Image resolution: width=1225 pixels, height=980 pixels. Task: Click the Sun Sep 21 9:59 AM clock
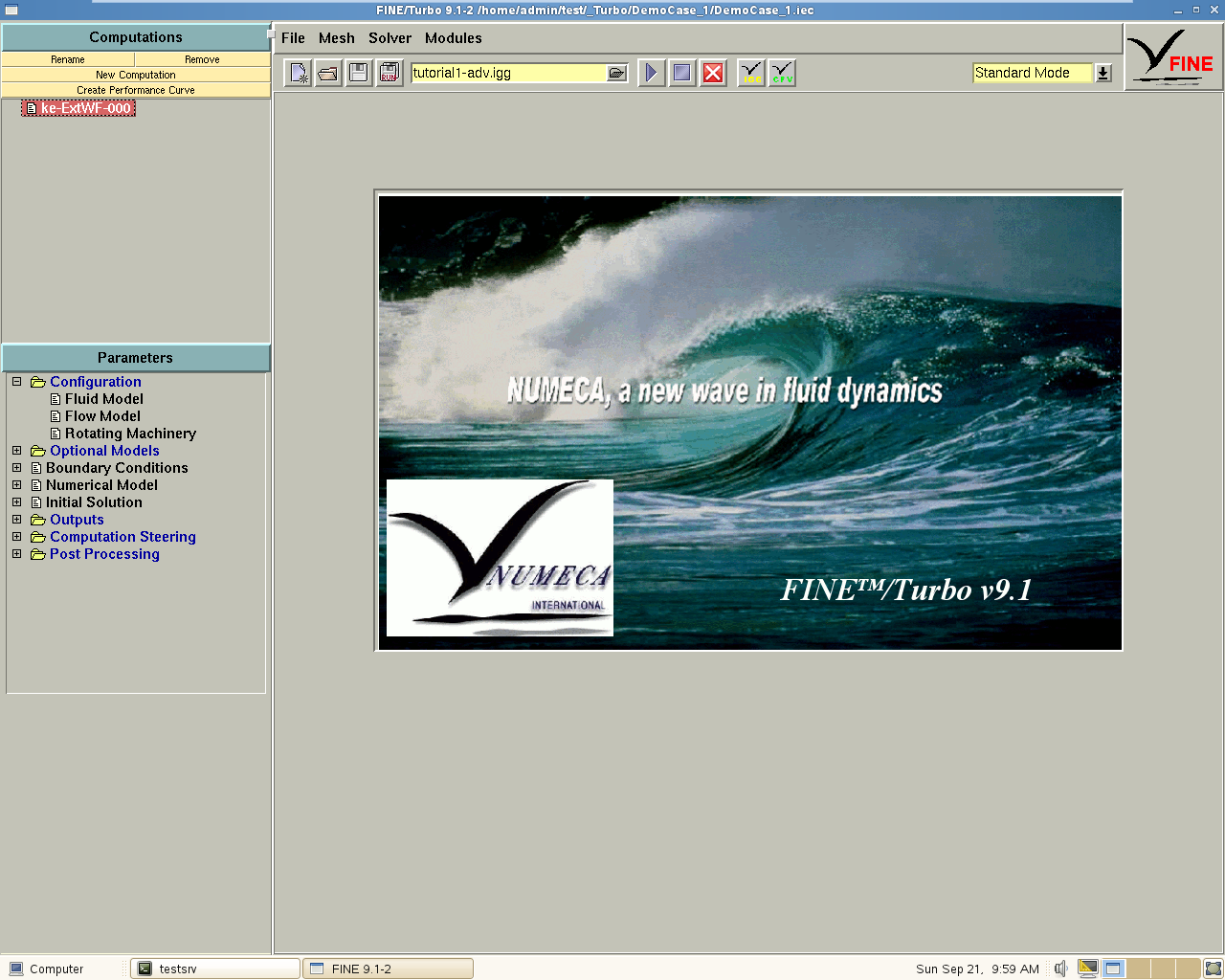[977, 969]
